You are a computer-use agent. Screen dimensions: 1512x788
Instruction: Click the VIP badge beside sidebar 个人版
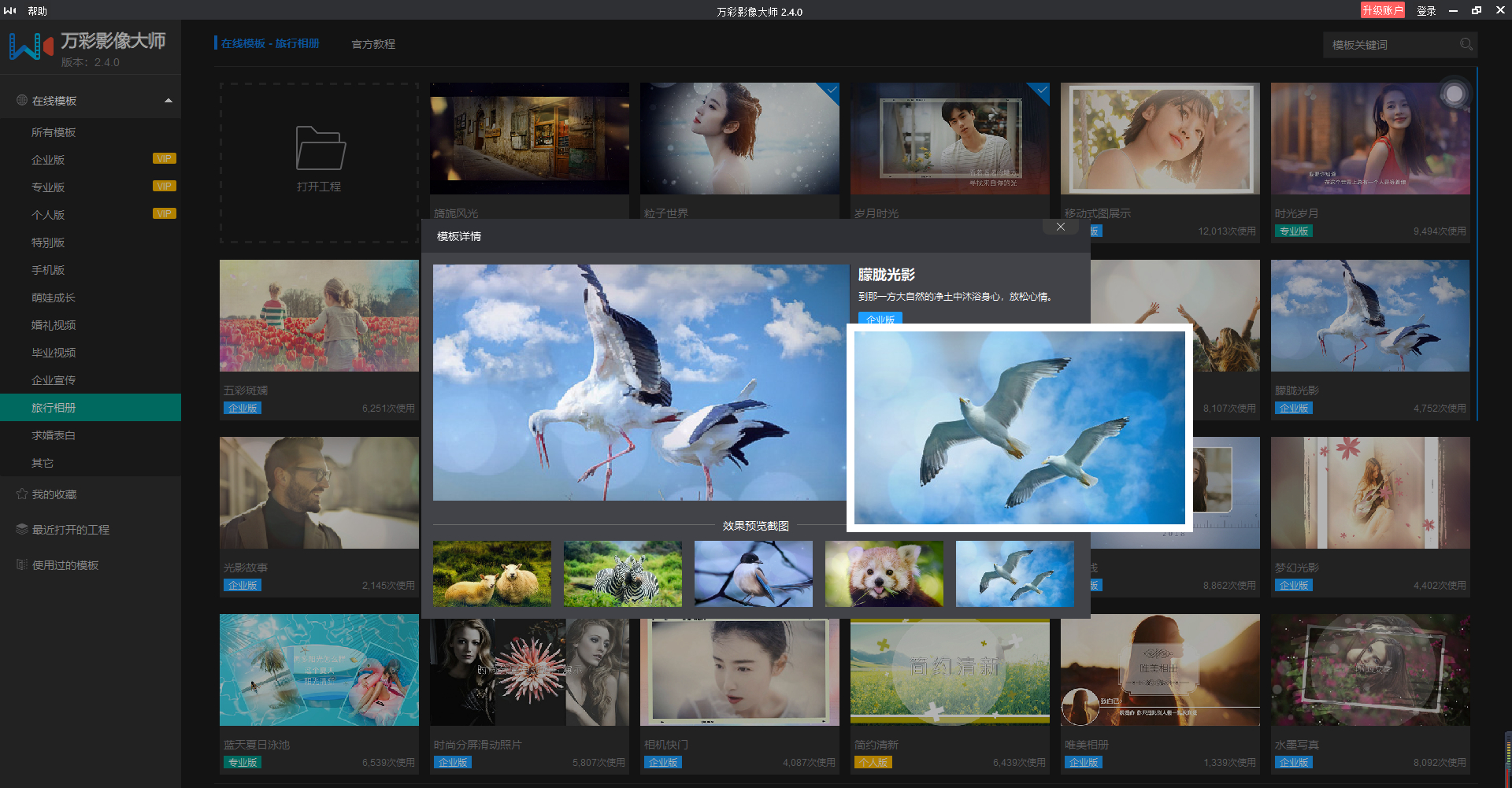pyautogui.click(x=164, y=214)
